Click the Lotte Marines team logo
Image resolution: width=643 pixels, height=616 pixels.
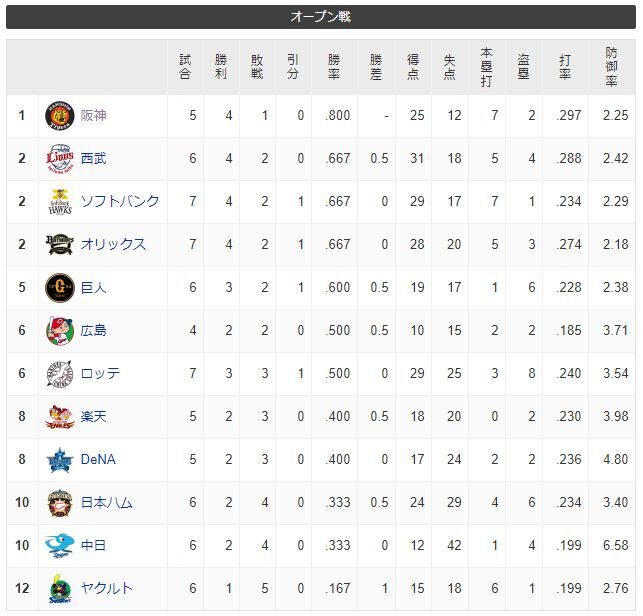click(60, 374)
